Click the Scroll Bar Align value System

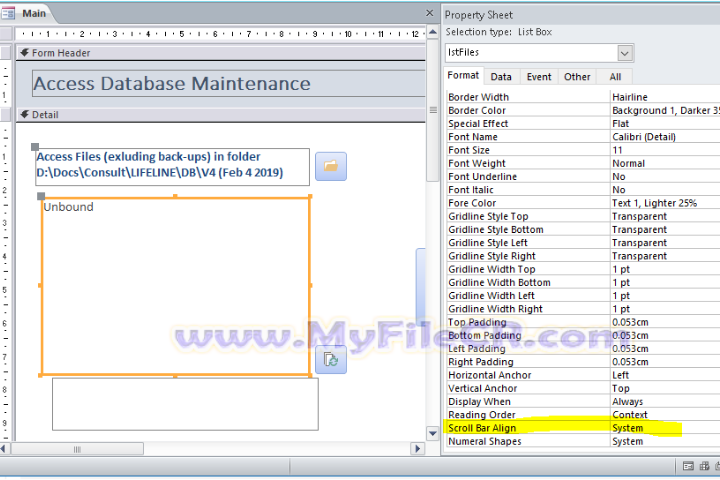pyautogui.click(x=665, y=428)
